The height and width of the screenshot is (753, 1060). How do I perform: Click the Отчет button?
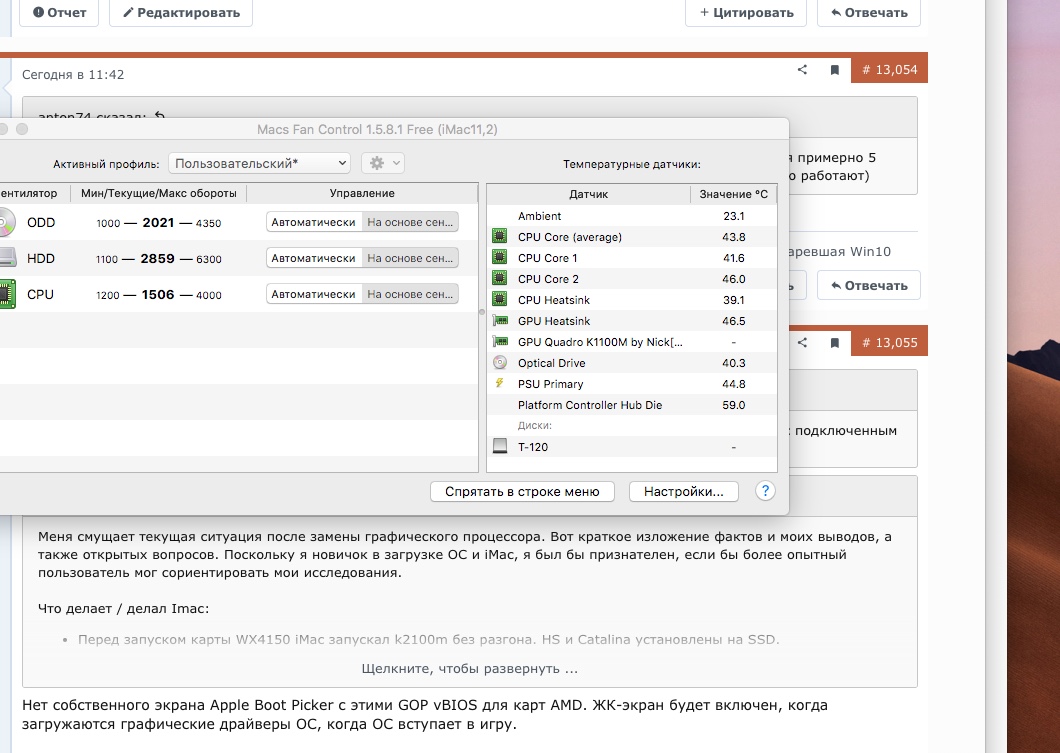(x=59, y=12)
